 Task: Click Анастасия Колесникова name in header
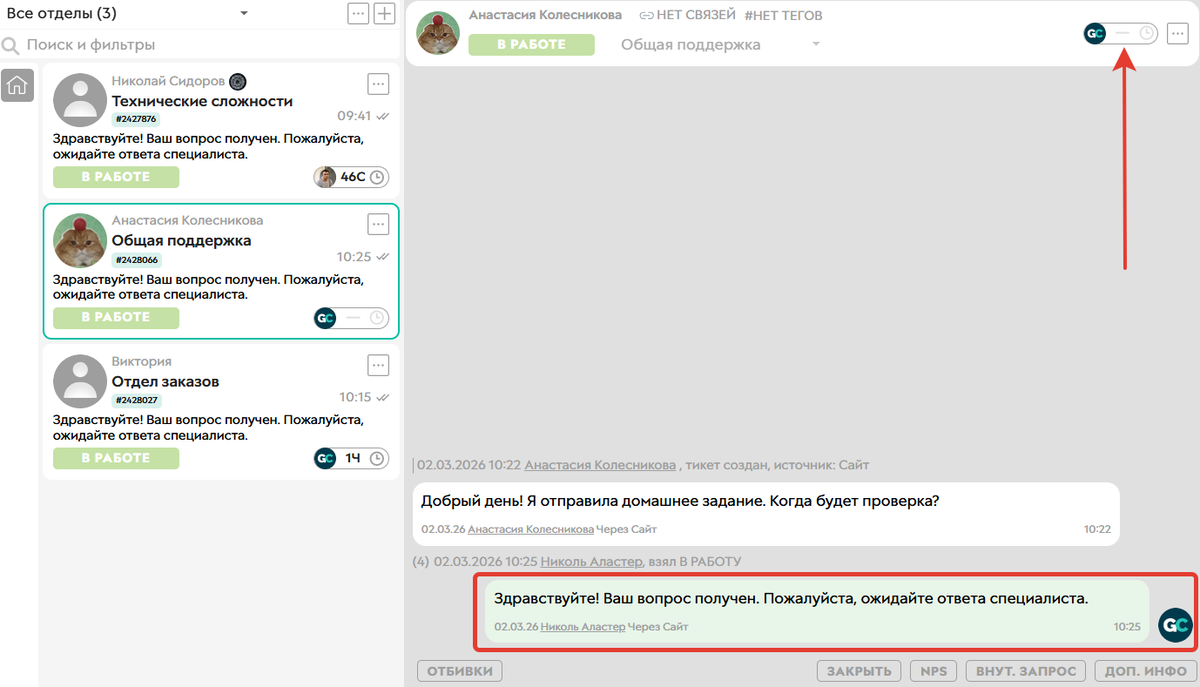click(545, 15)
